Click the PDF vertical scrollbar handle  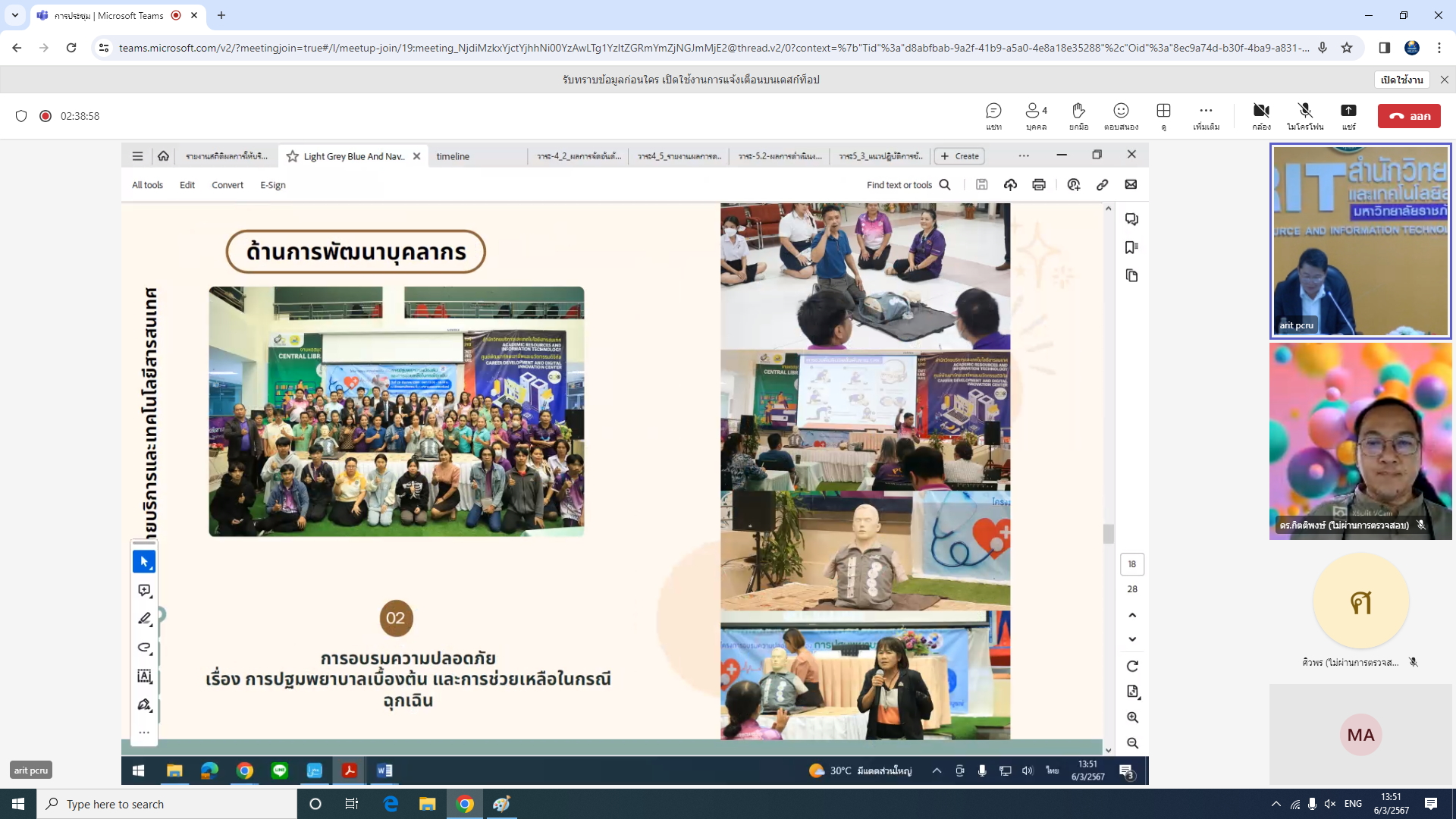click(x=1108, y=534)
